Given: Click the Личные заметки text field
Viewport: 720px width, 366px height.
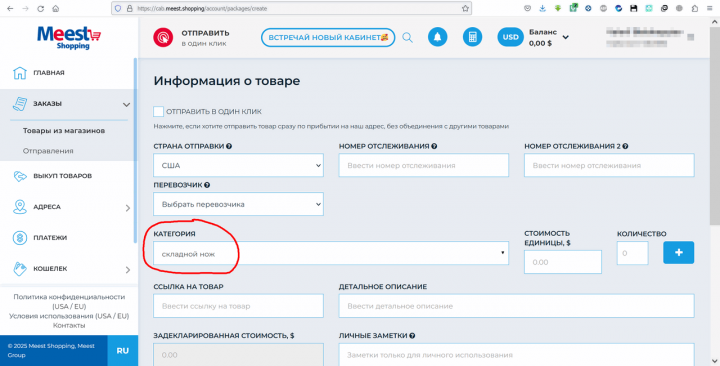Looking at the screenshot, I should pyautogui.click(x=517, y=355).
